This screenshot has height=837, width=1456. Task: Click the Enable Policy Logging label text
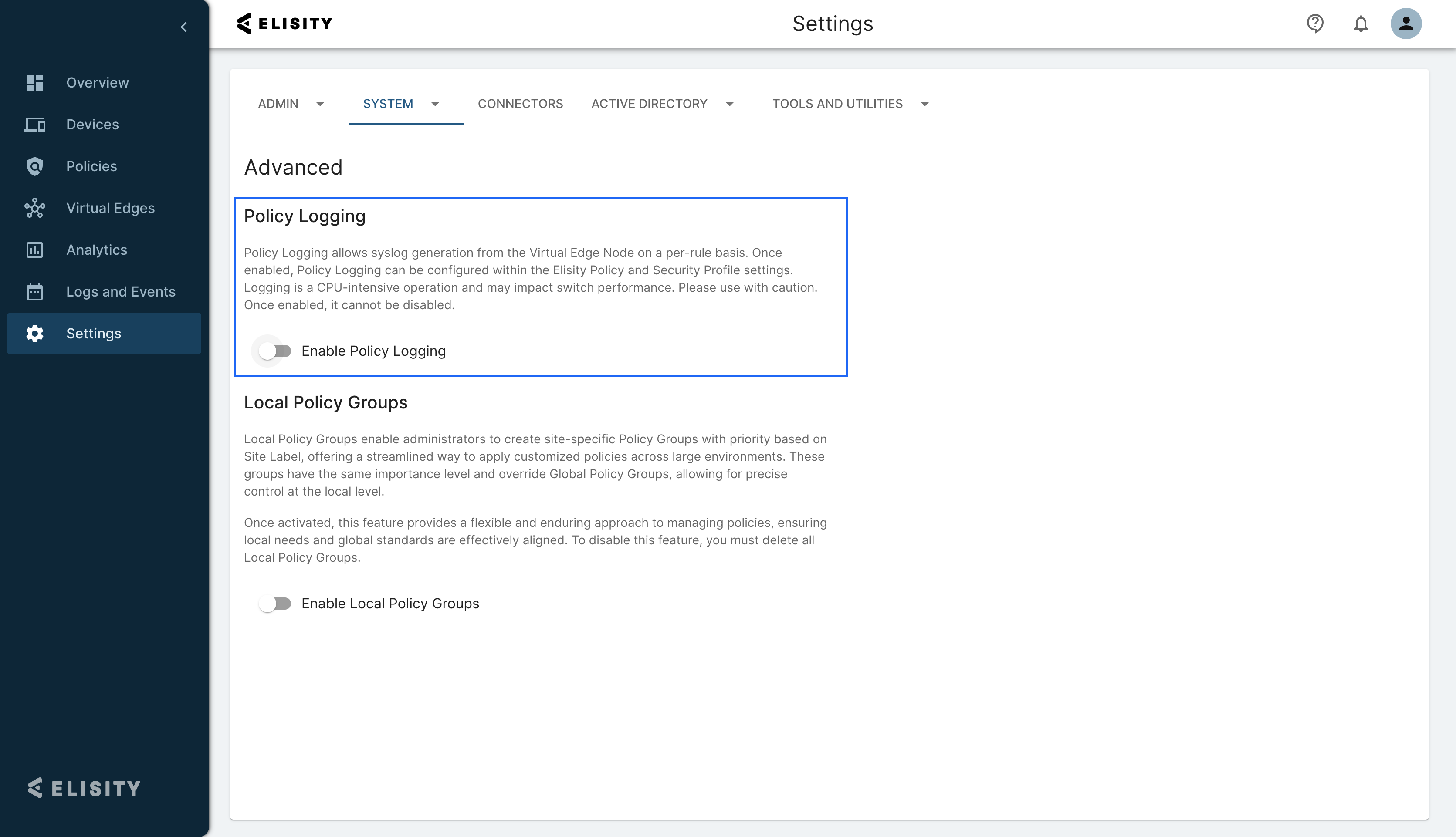coord(374,351)
